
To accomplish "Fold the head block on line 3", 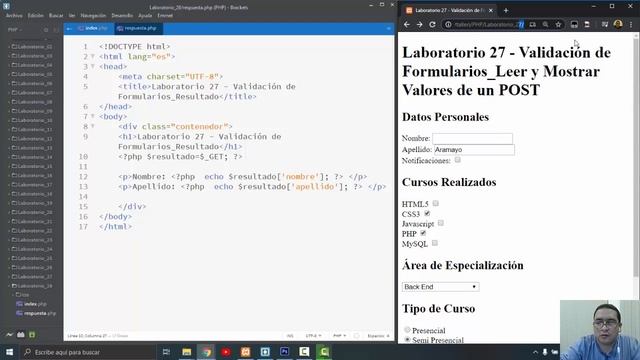I will tap(93, 66).
